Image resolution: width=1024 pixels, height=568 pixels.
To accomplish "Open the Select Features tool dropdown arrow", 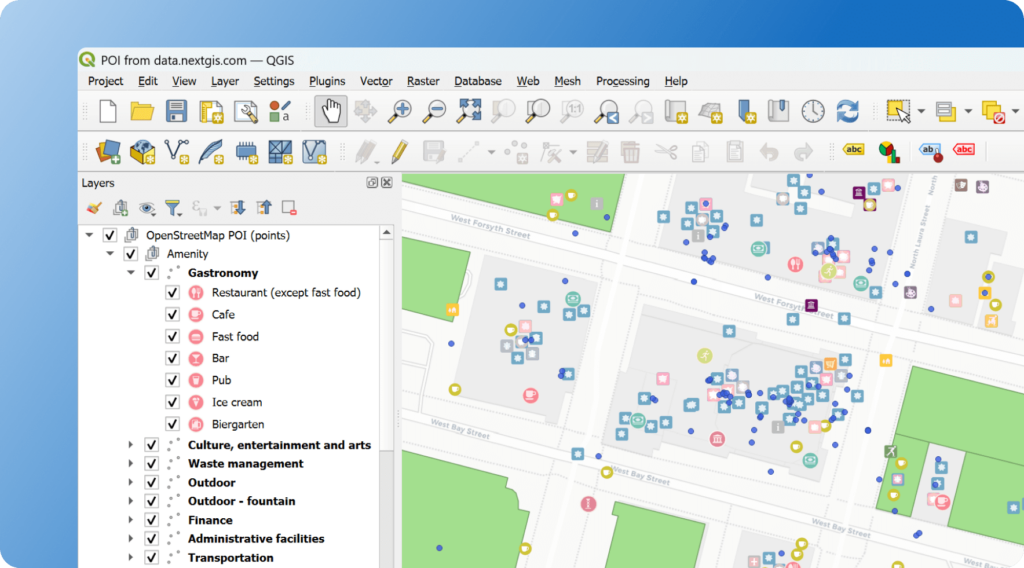I will click(921, 112).
